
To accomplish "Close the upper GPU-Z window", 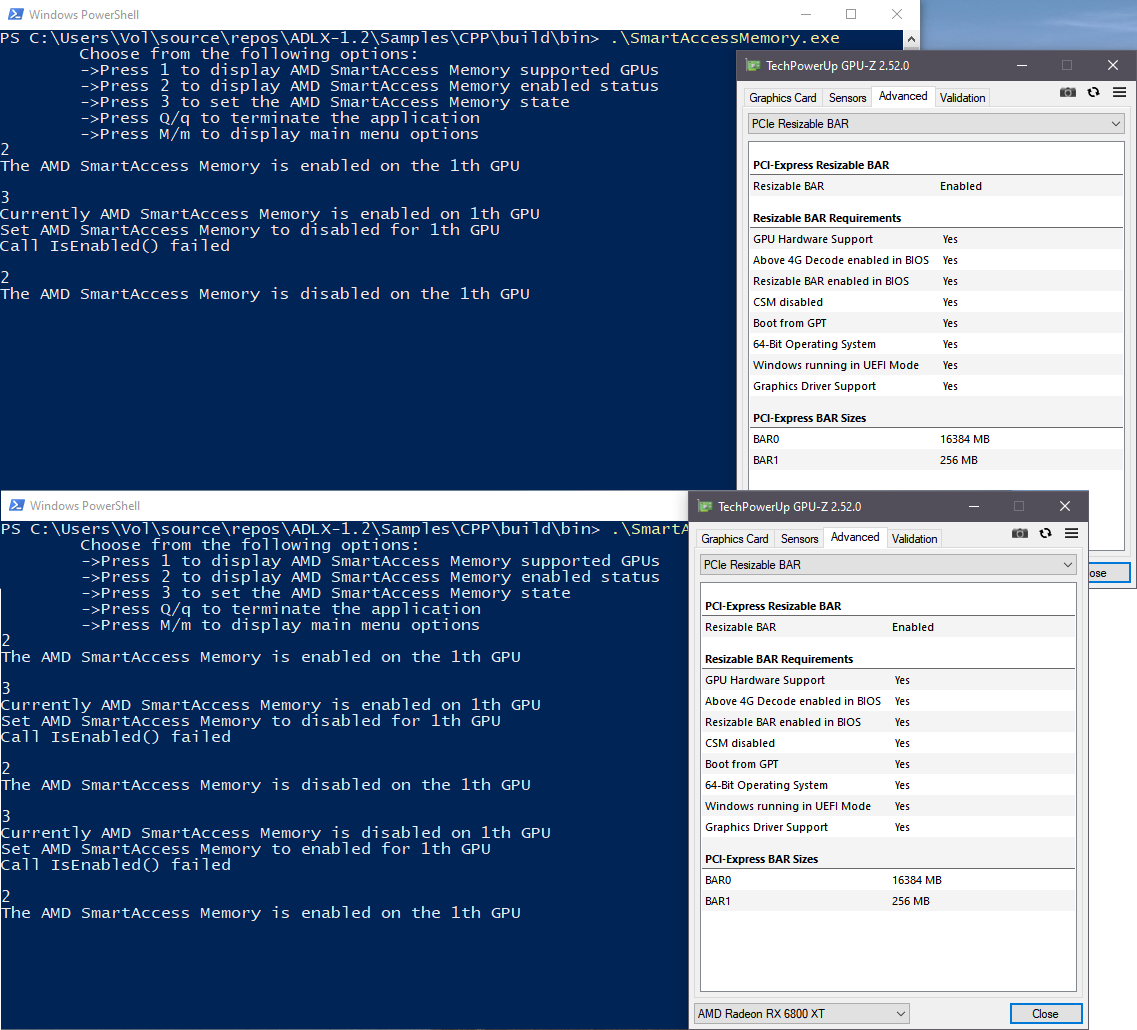I will point(1113,65).
